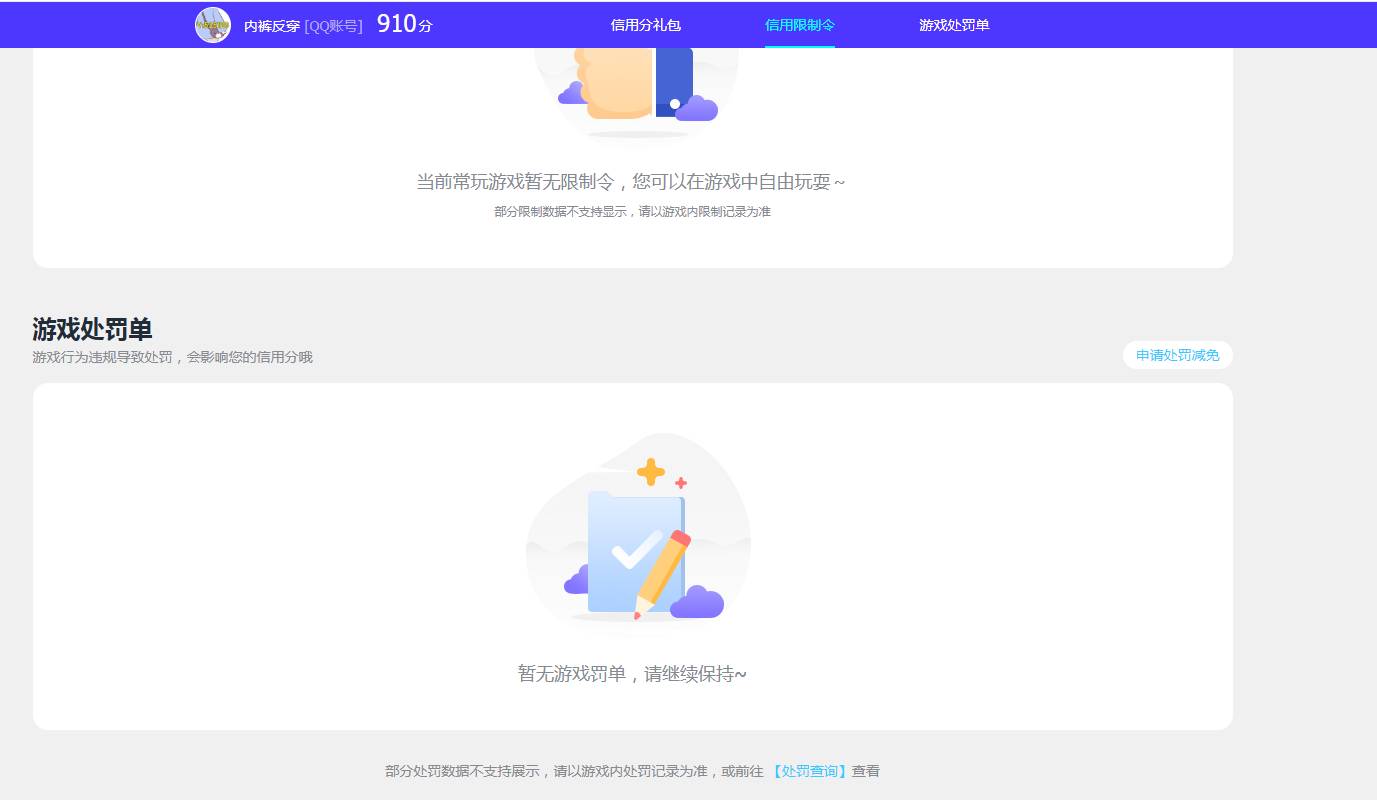Viewport: 1377px width, 800px height.
Task: Click the small red plus near the folder
Action: (680, 485)
